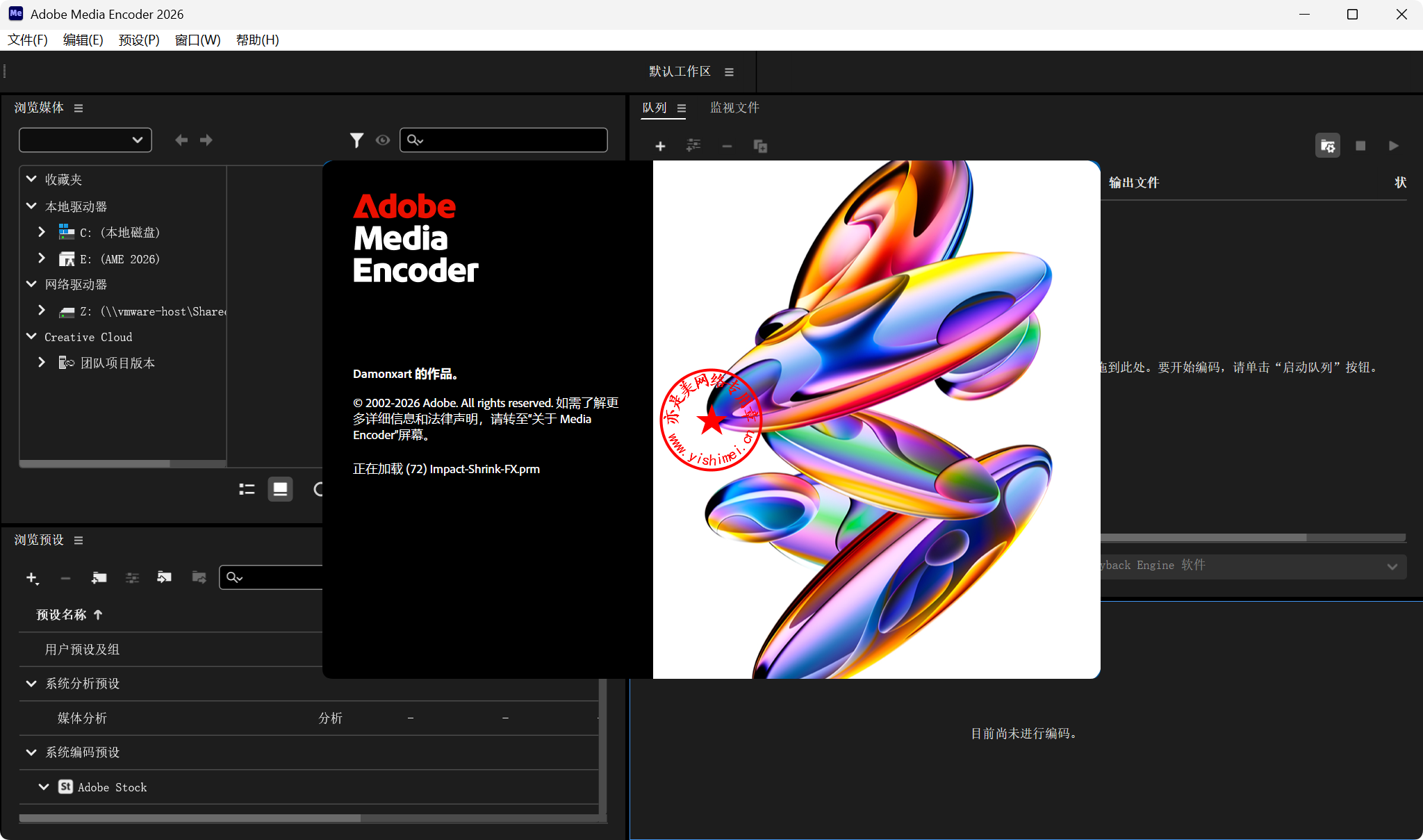Open the 预设(P) menu
Image resolution: width=1423 pixels, height=840 pixels.
click(139, 40)
